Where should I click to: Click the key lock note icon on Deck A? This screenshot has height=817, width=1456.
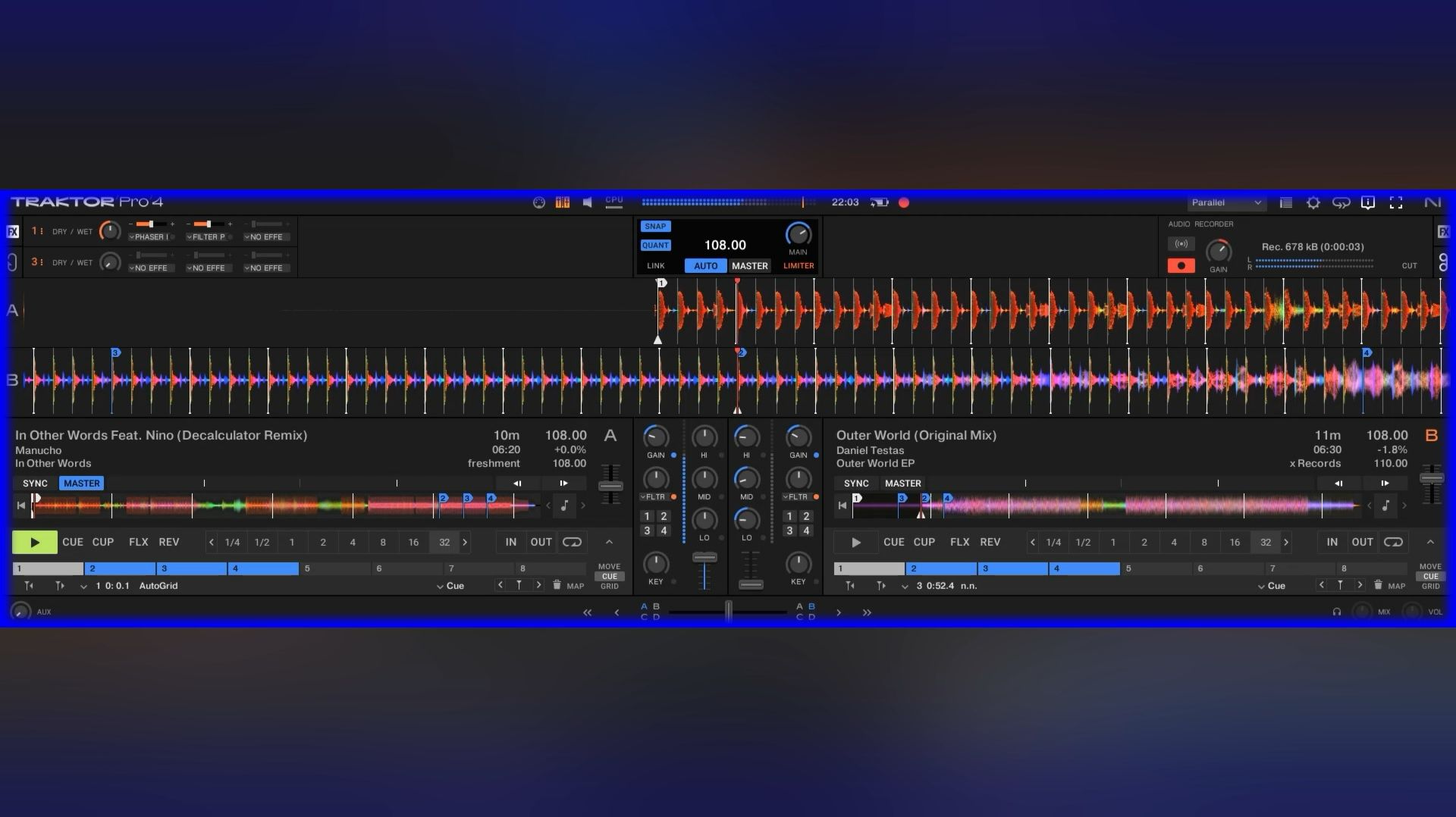click(x=564, y=506)
